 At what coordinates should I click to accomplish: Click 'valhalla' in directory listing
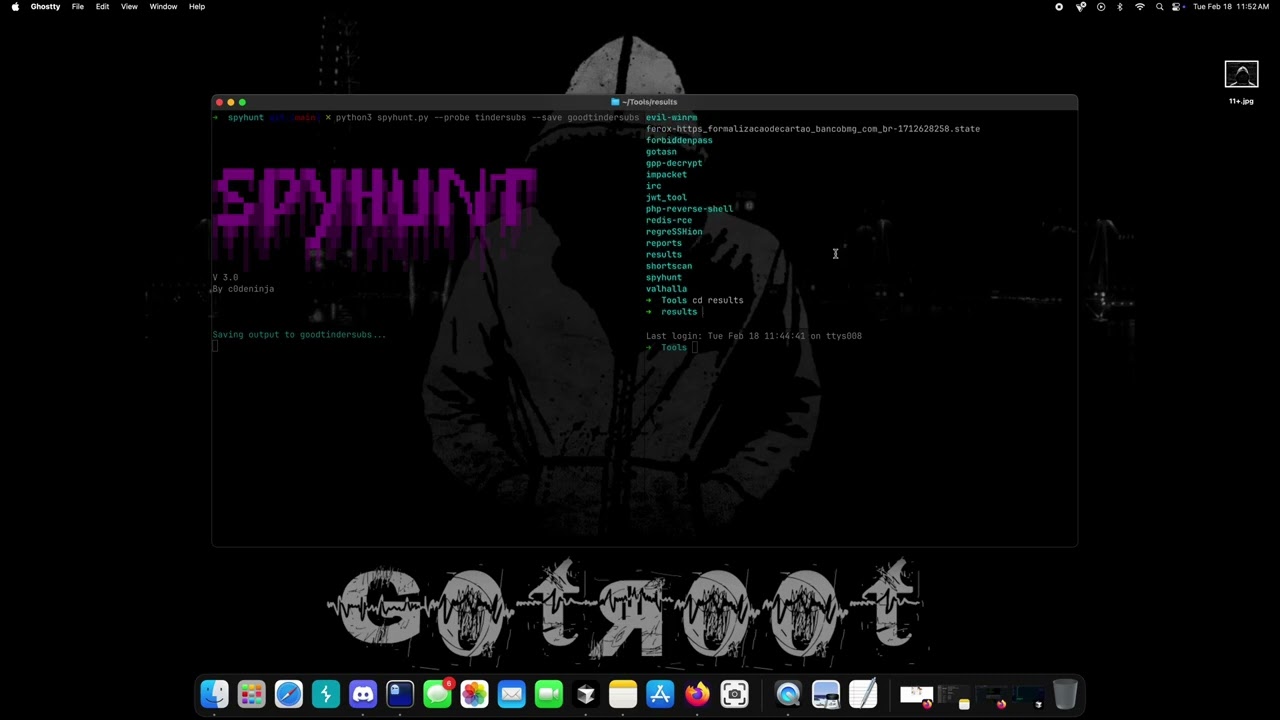666,289
